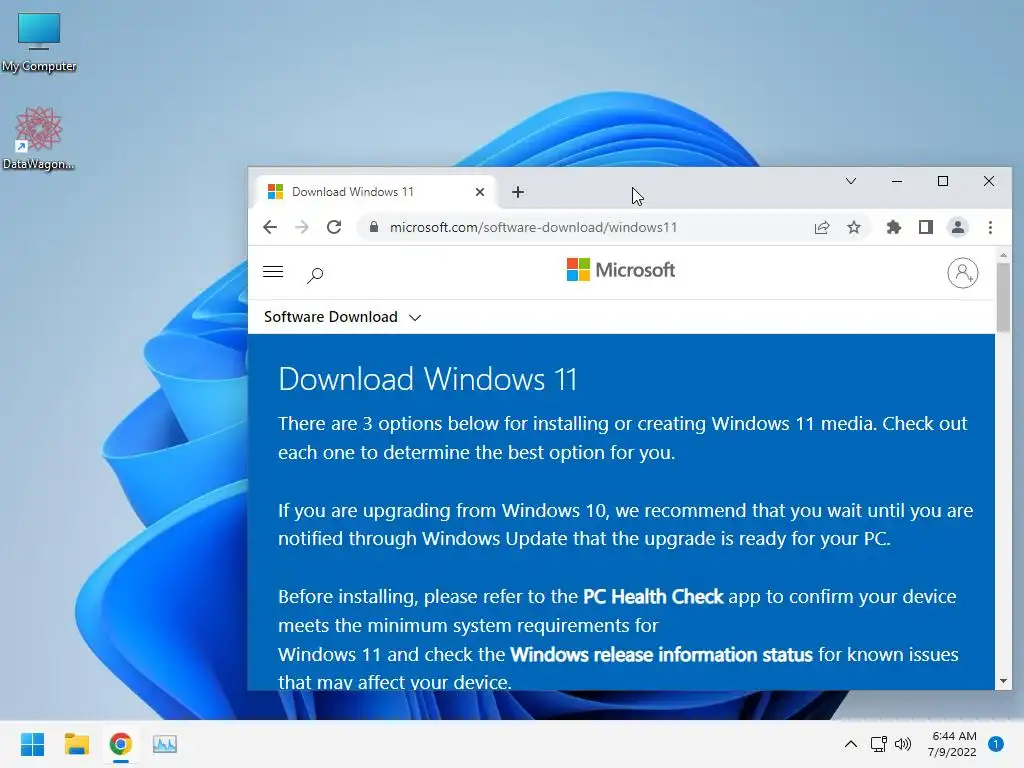Screen dimensions: 1024x768
Task: Open the My Computer desktop icon
Action: 39,42
